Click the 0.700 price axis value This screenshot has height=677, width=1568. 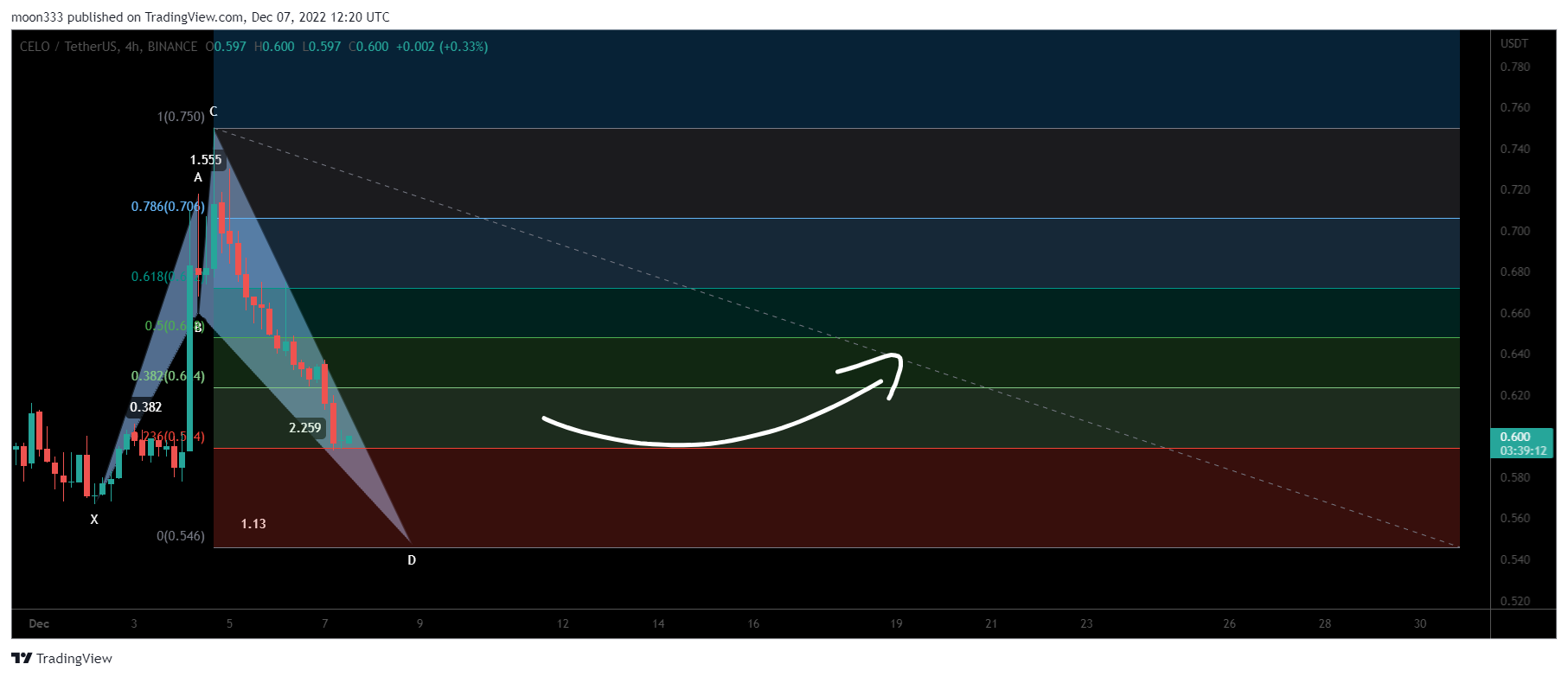[x=1515, y=231]
